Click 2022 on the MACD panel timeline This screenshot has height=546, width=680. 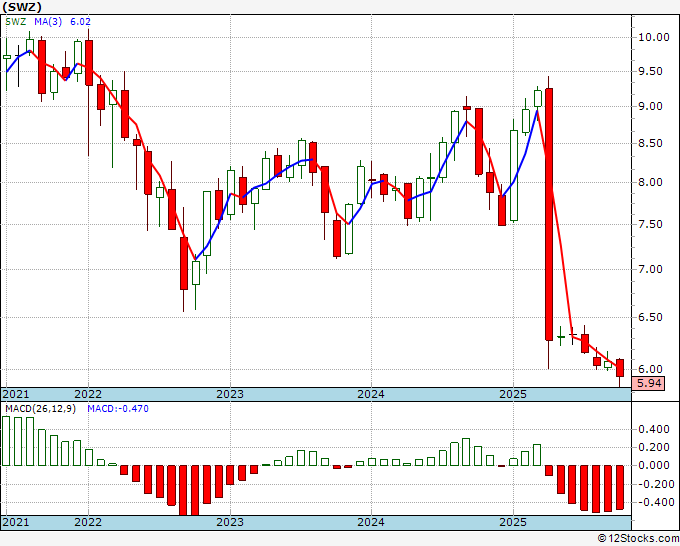pyautogui.click(x=88, y=522)
